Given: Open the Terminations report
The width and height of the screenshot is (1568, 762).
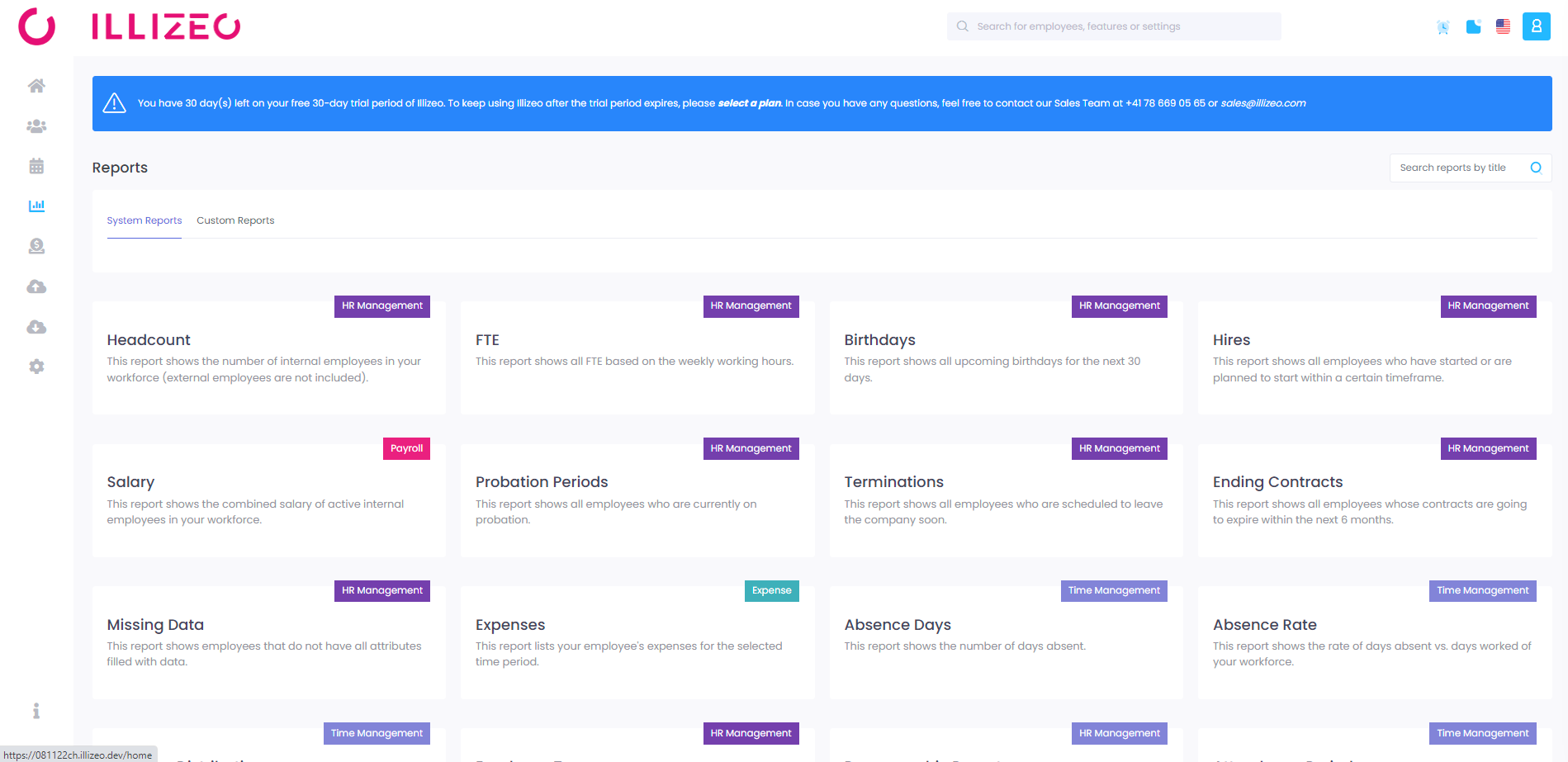Looking at the screenshot, I should click(1007, 500).
